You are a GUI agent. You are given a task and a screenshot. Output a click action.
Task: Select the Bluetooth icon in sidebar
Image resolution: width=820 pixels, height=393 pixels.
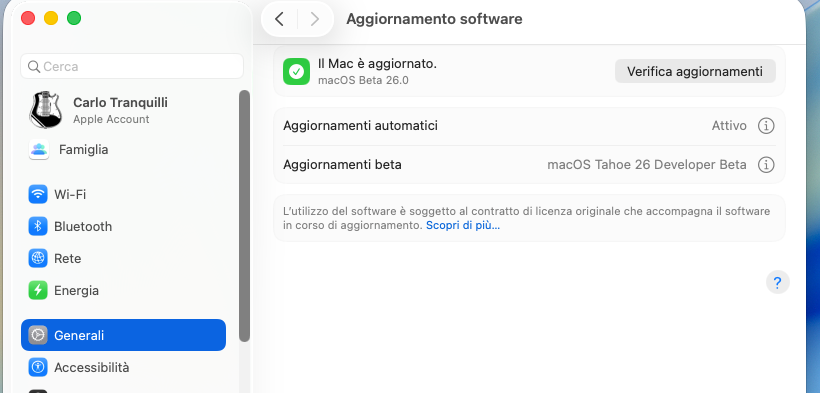point(38,227)
